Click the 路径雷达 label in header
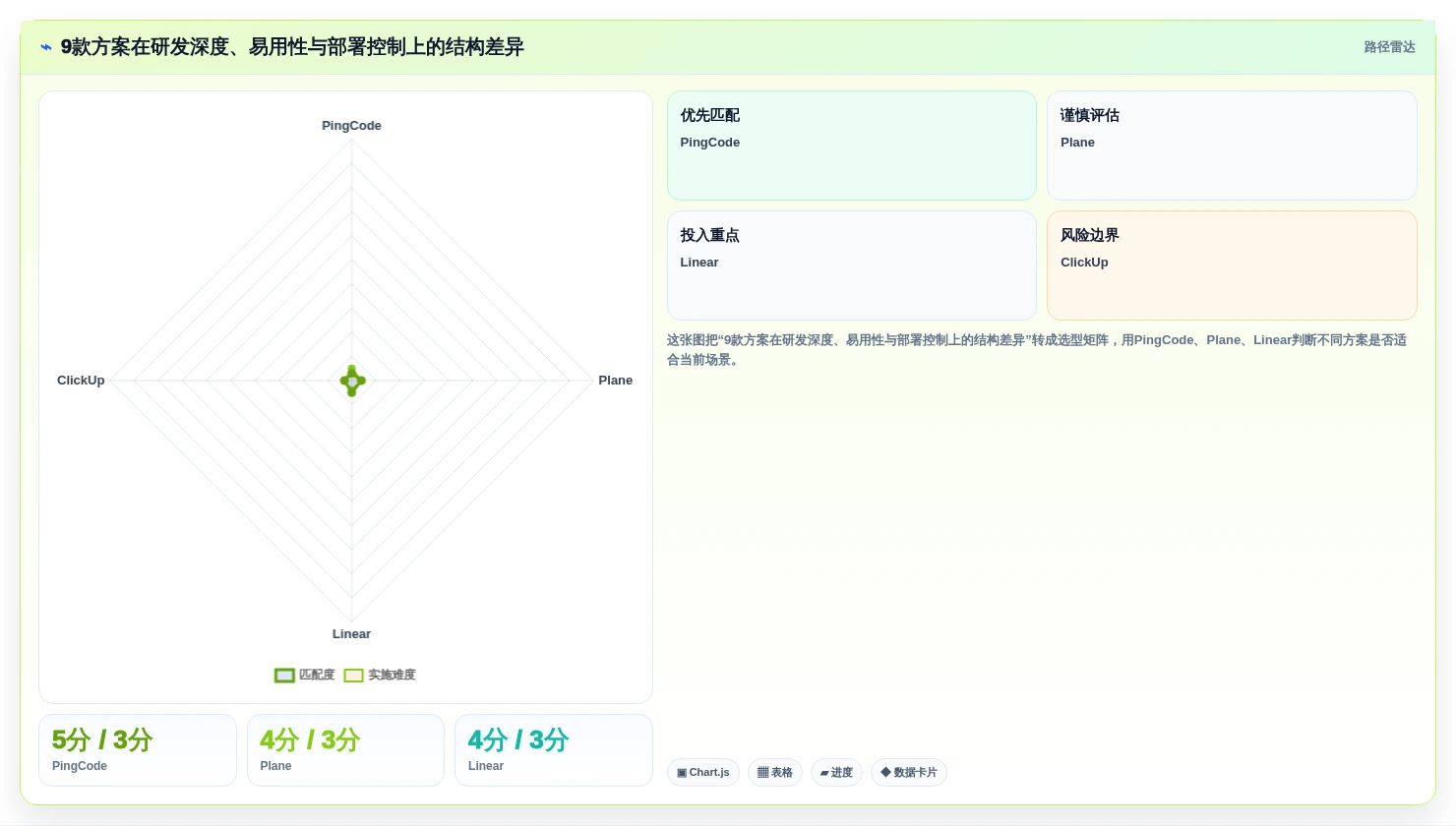The width and height of the screenshot is (1456, 826). click(1389, 47)
